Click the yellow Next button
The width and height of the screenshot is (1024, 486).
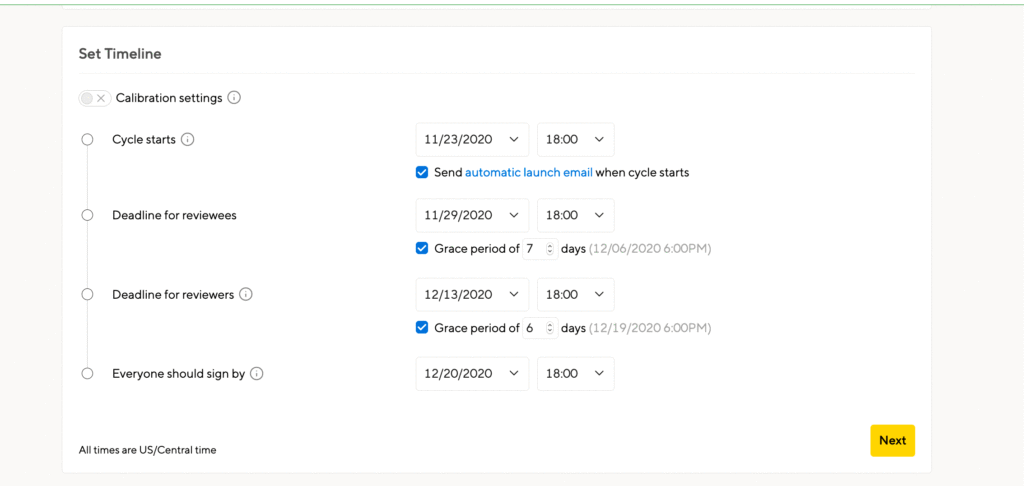tap(892, 441)
